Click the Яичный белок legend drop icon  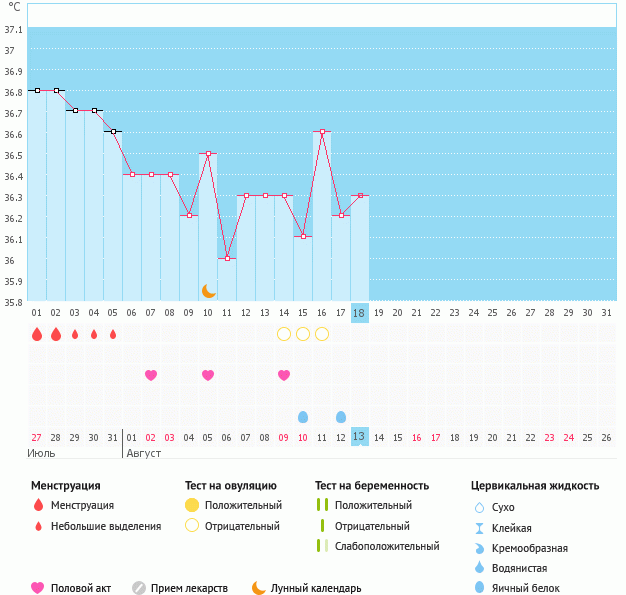pos(479,588)
